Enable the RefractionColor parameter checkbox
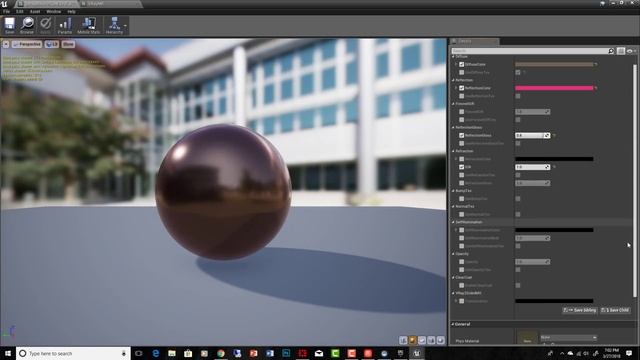 [x=462, y=159]
